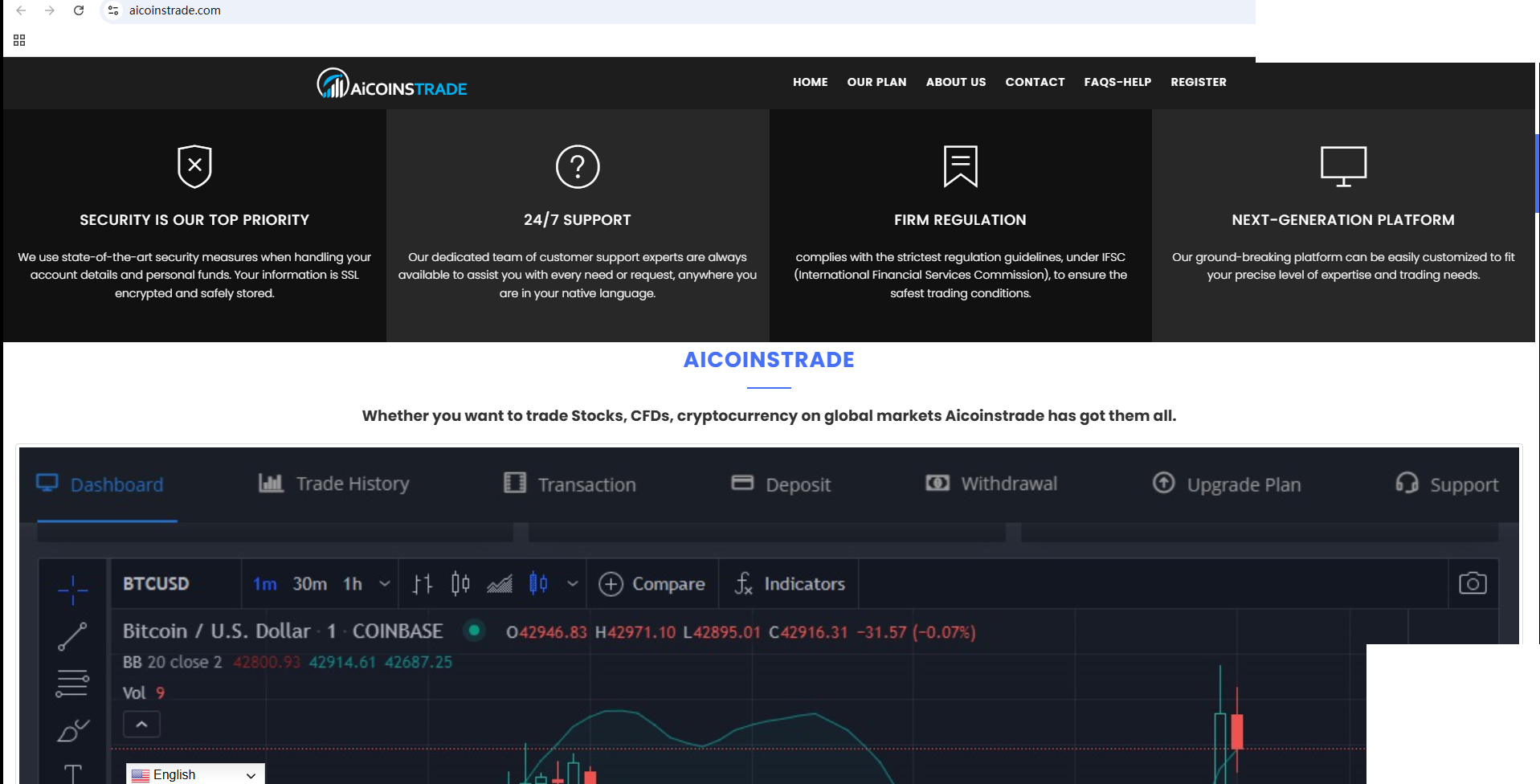
Task: Select the trend line drawing tool
Action: tap(72, 636)
